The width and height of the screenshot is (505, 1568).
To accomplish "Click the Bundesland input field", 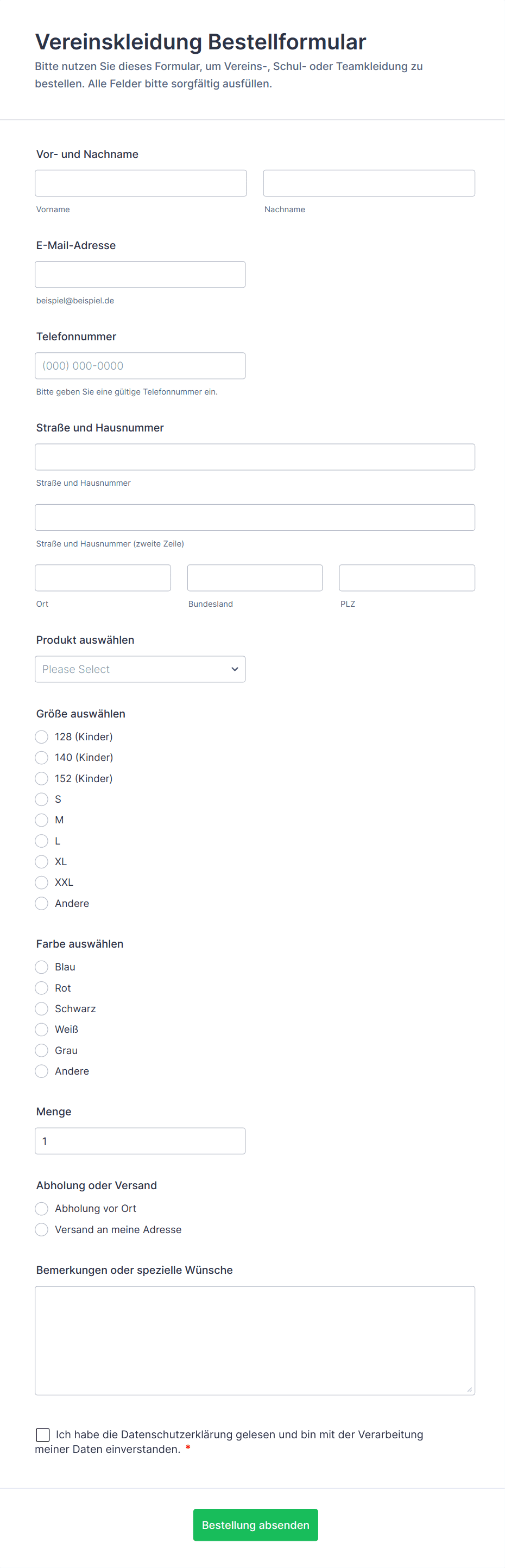I will [255, 577].
